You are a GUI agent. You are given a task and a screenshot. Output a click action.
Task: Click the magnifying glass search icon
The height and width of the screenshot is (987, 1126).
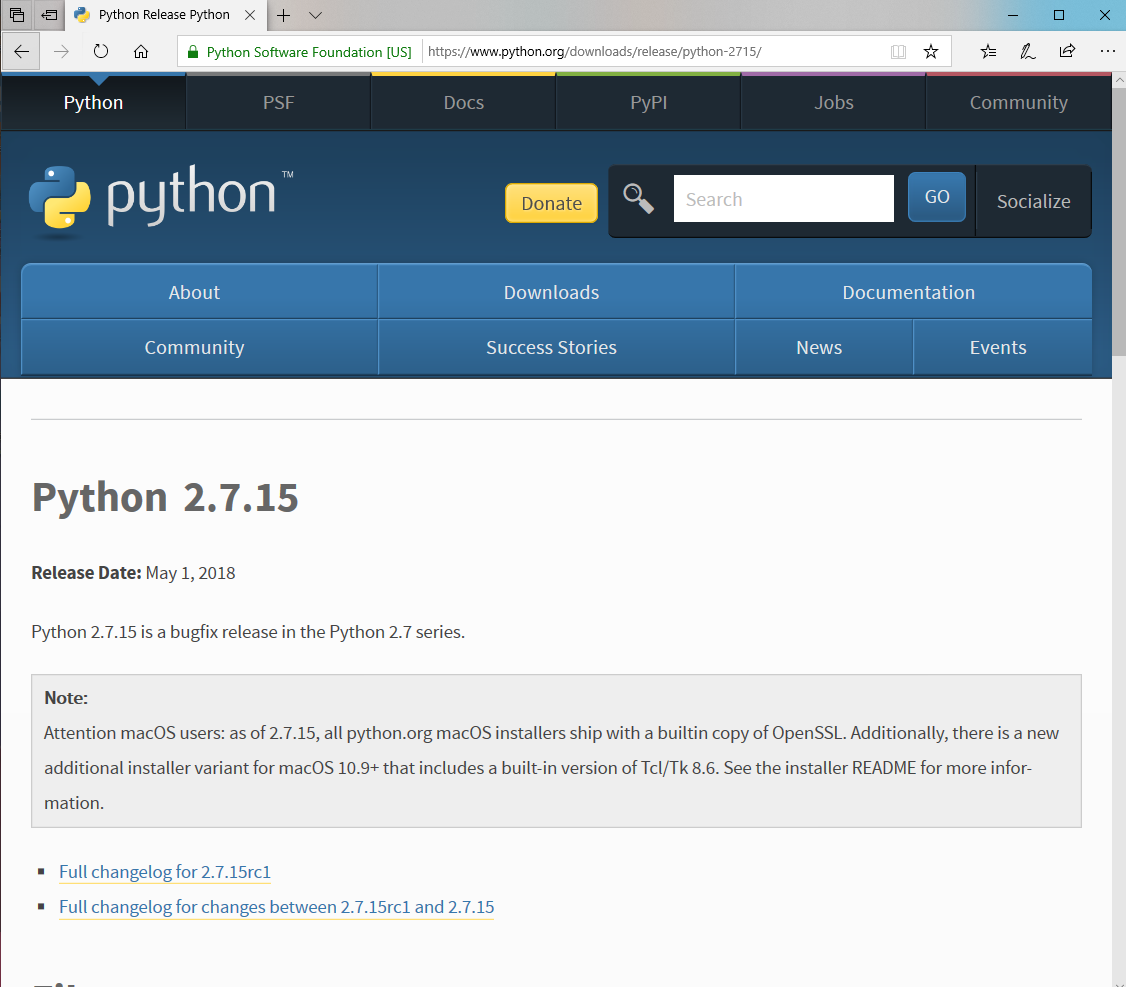638,199
